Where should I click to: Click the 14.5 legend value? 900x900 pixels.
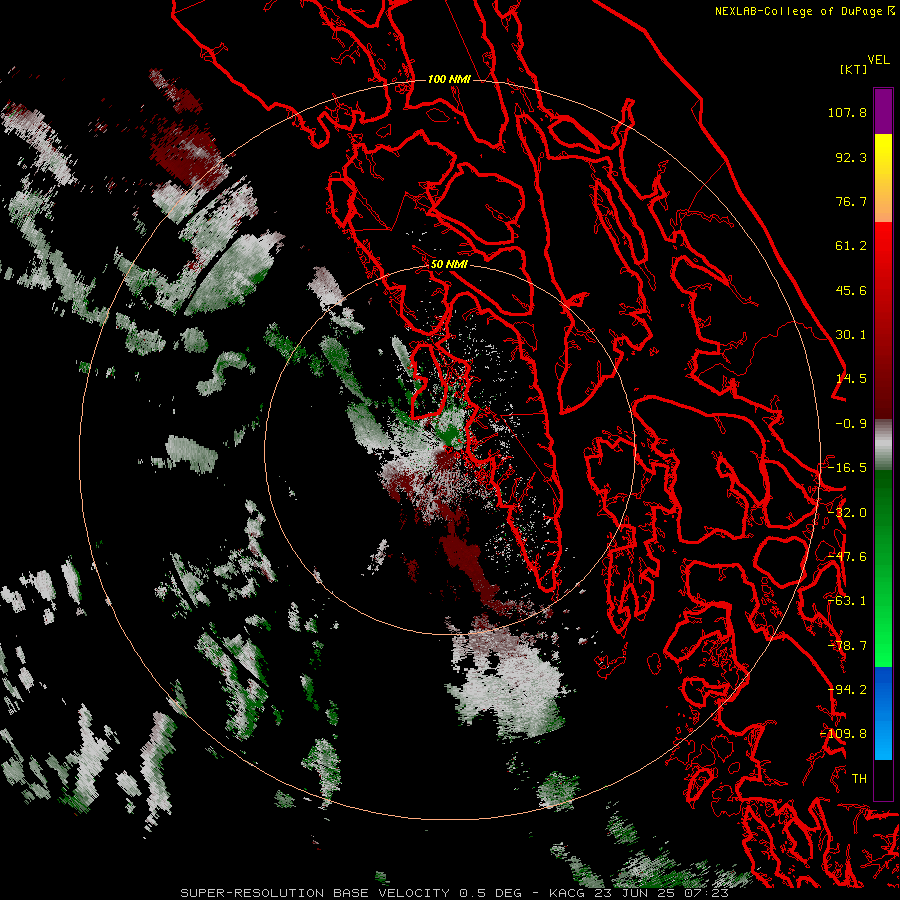coord(851,379)
